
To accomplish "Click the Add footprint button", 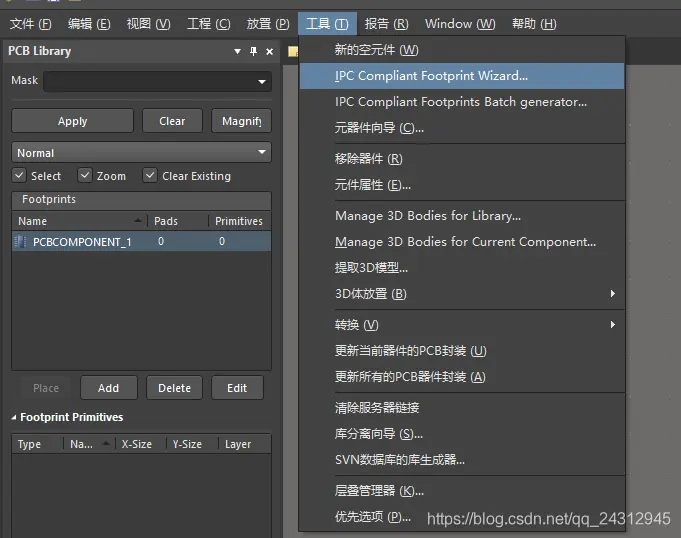I will pos(109,388).
